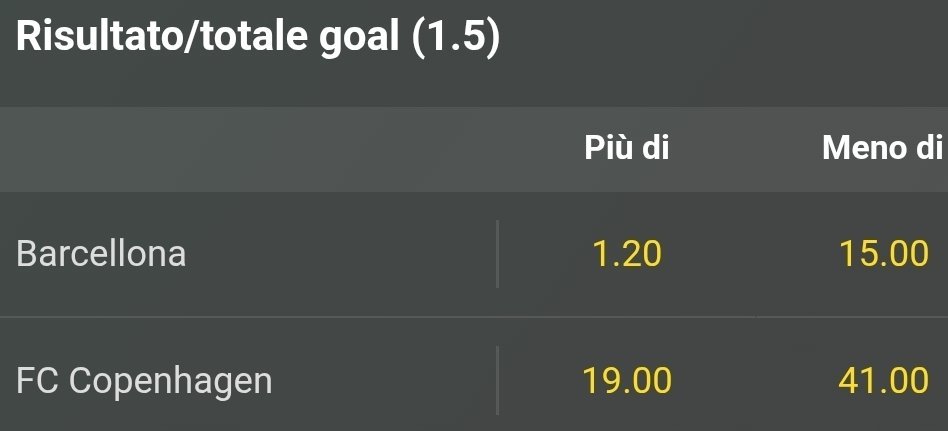Click the Più di column header
This screenshot has width=948, height=431.
coord(627,149)
